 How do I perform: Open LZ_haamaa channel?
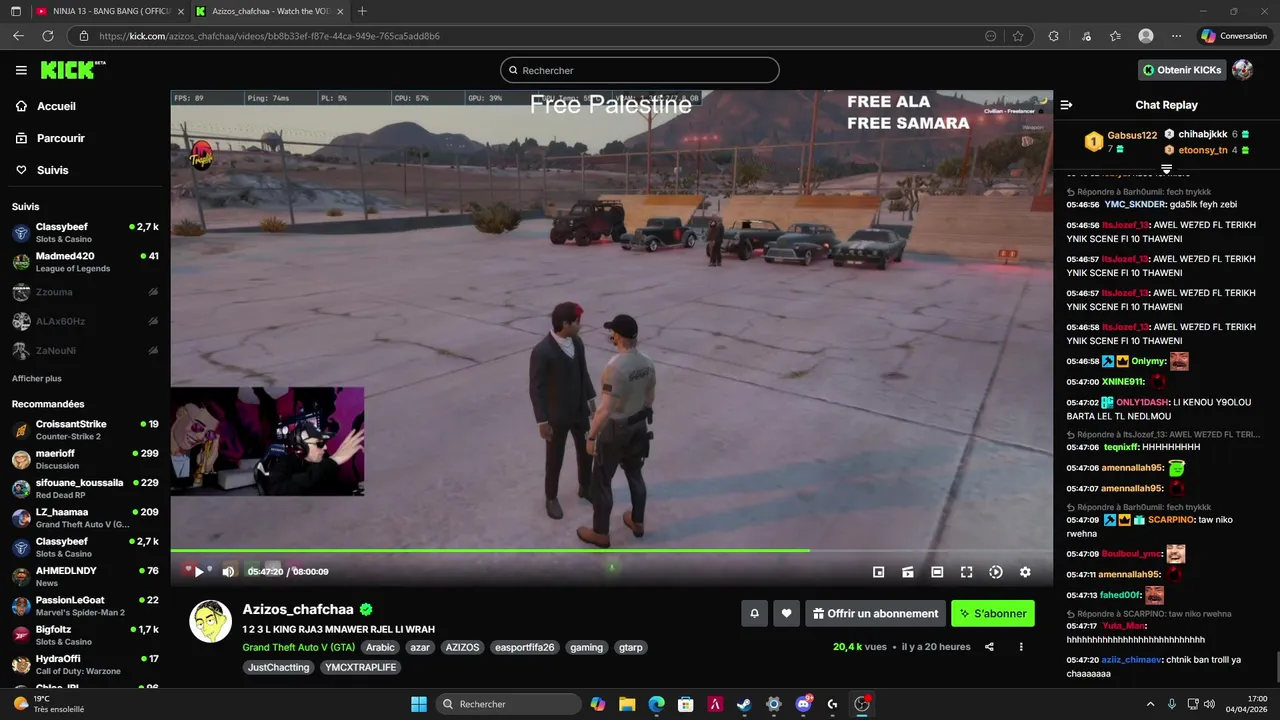85,518
